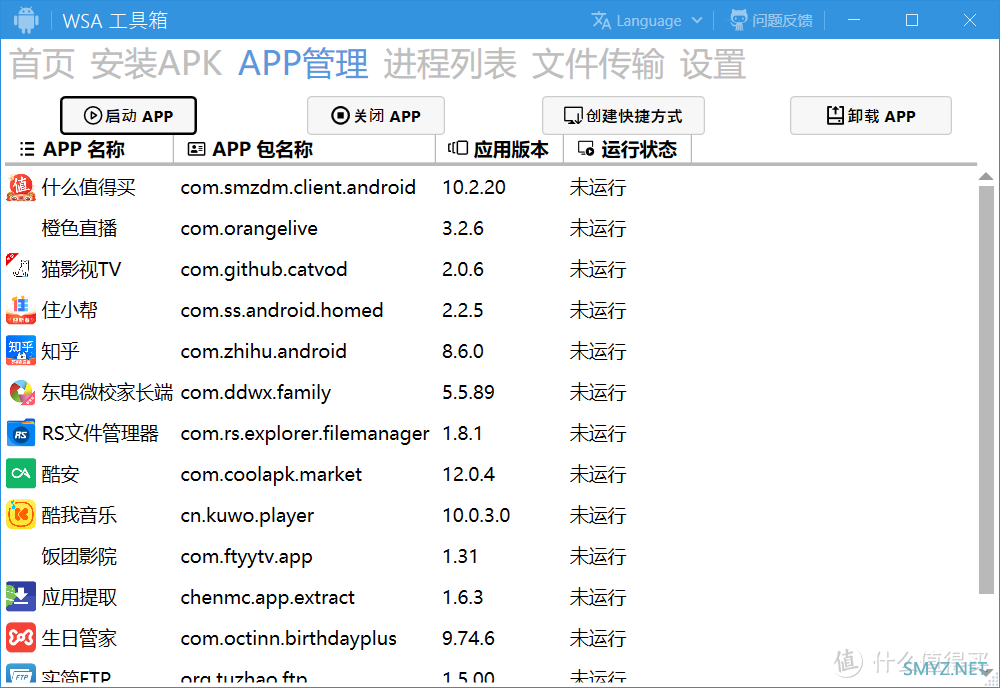Image resolution: width=1000 pixels, height=688 pixels.
Task: Click the translate icon beside Language
Action: (601, 20)
